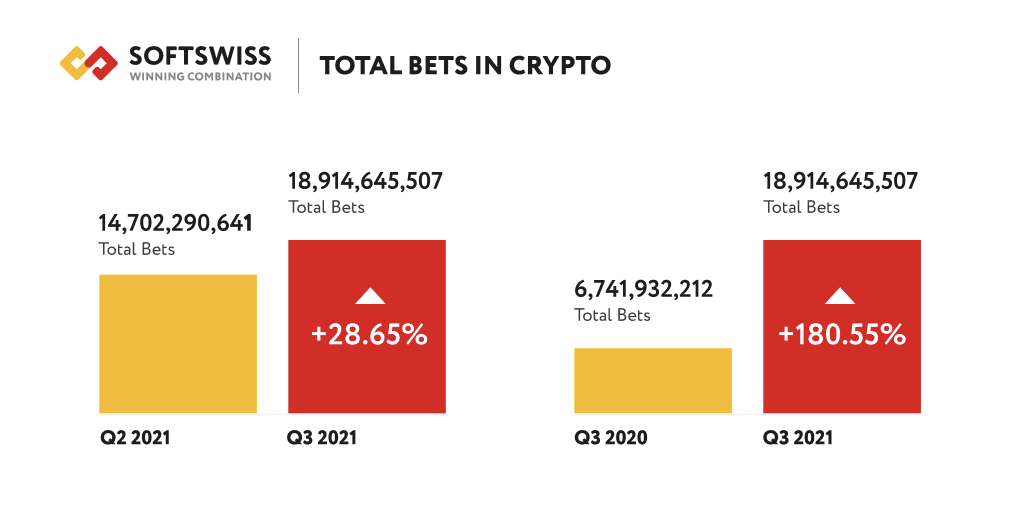Click the WINNING COMBINATION tagline
Screen dimensions: 1024x511
coord(200,77)
